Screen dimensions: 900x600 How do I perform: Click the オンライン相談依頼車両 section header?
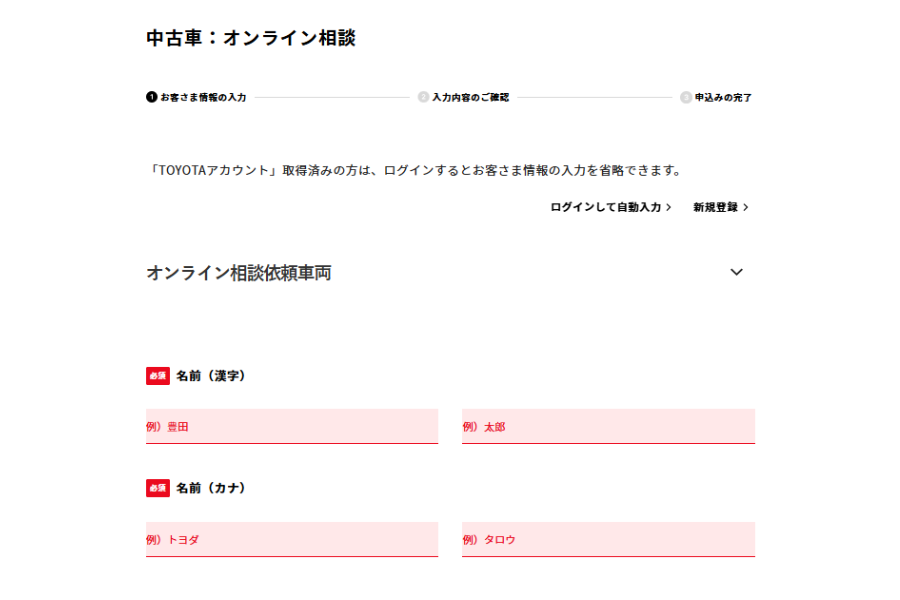coord(240,272)
